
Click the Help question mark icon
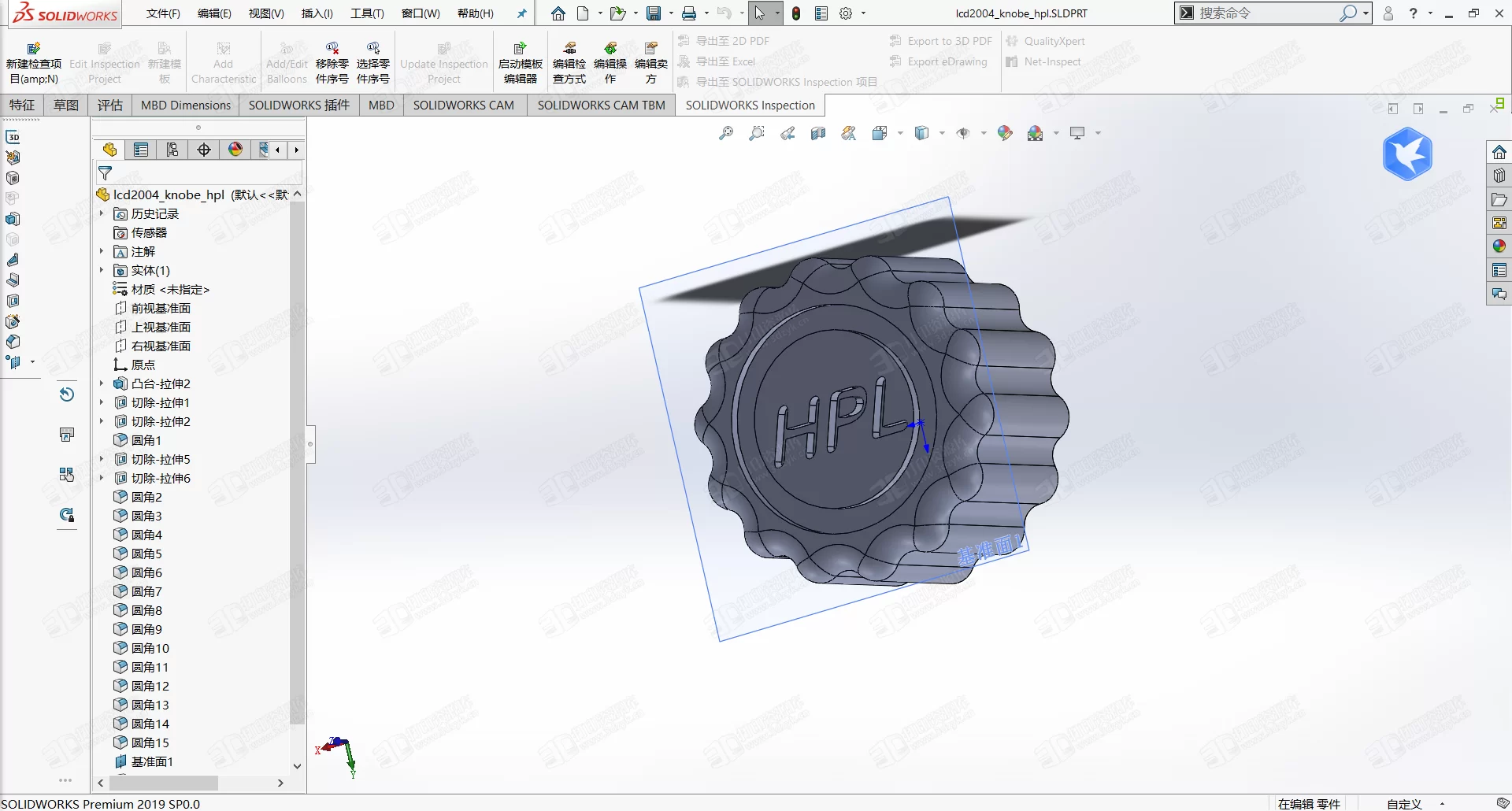coord(1413,13)
